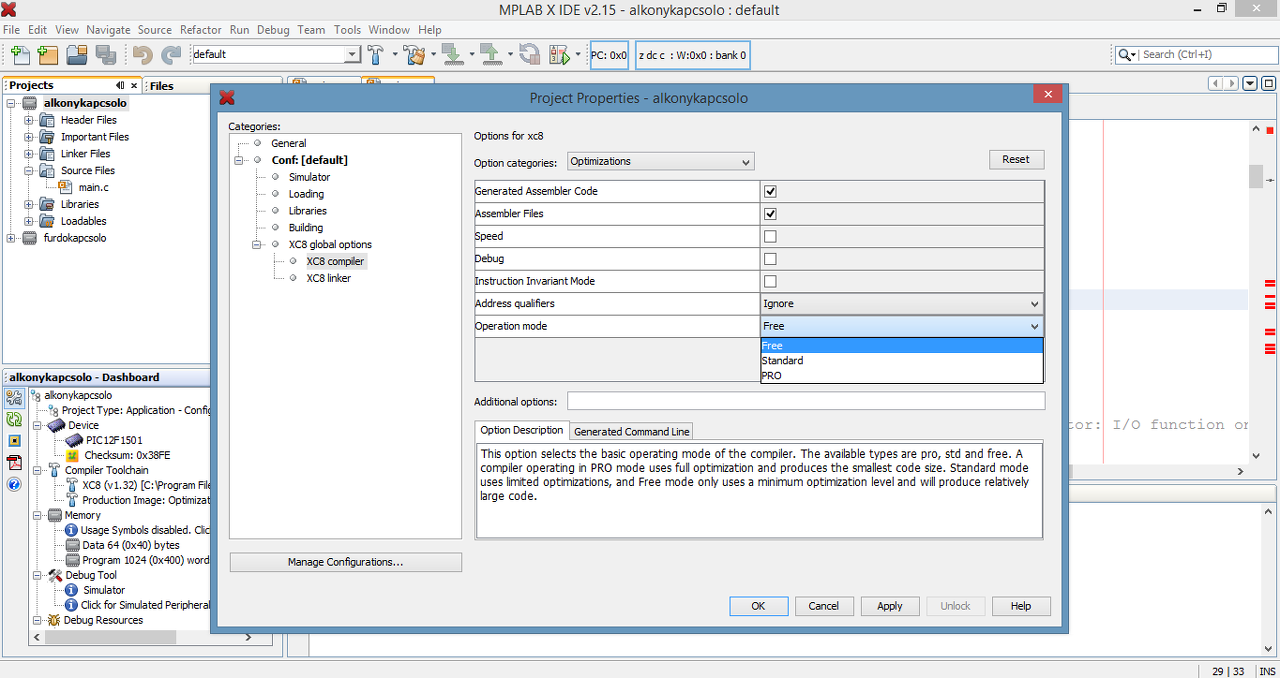Viewport: 1280px width, 678px height.
Task: Click the main.c file icon
Action: click(x=65, y=187)
